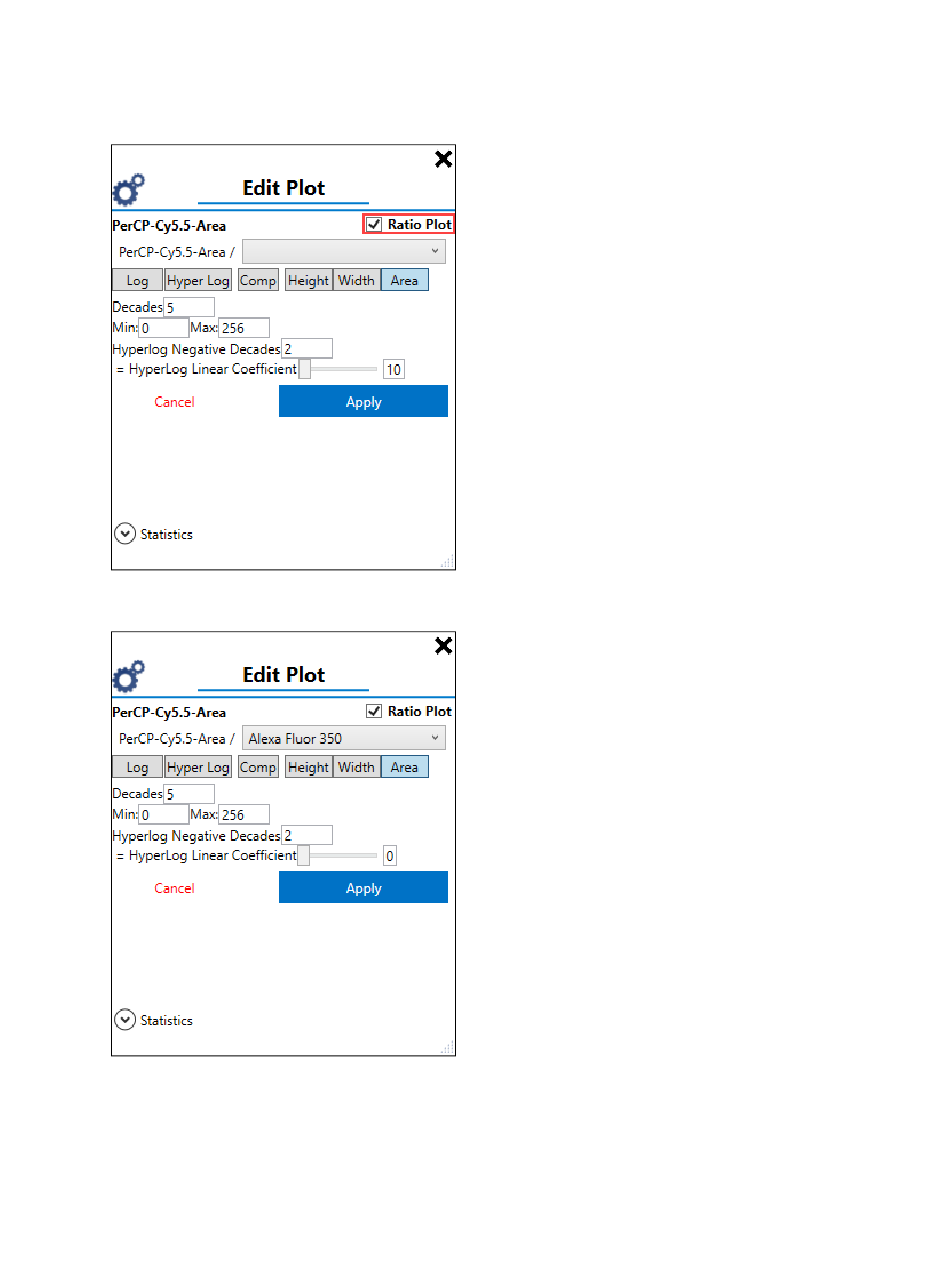The height and width of the screenshot is (1284, 950).
Task: Choose Height parameter in upper dialog
Action: point(309,281)
